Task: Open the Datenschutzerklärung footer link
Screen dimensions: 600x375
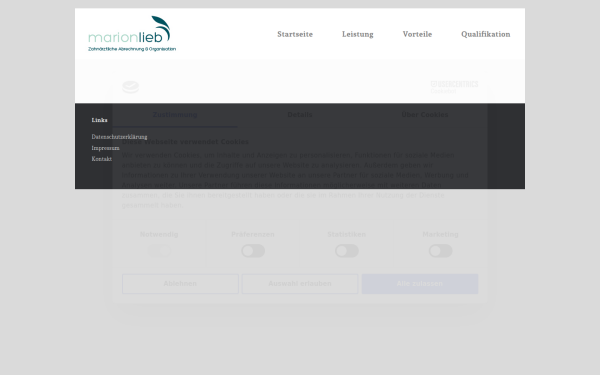Action: (x=119, y=137)
